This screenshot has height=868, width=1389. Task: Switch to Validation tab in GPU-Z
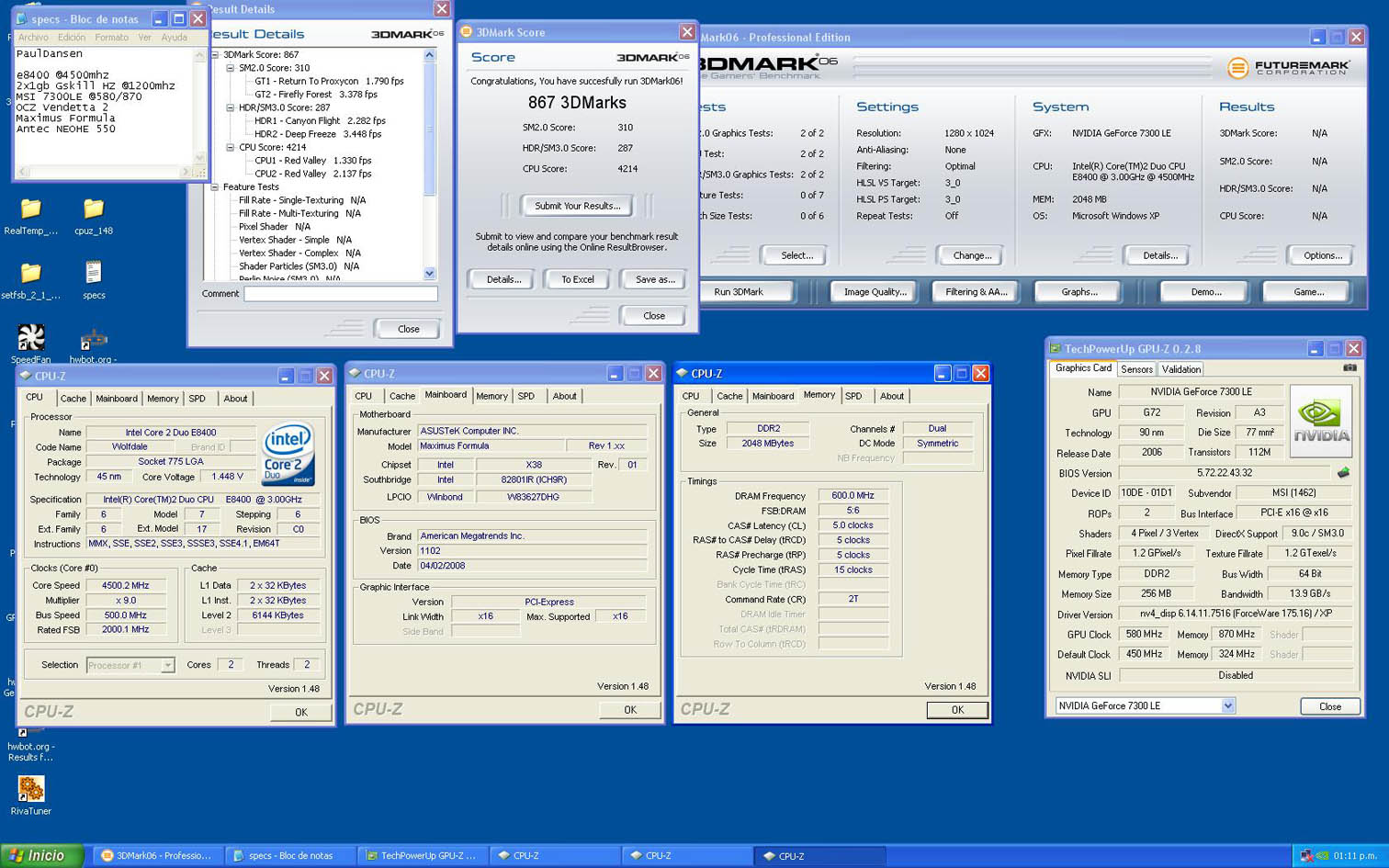(x=1180, y=369)
